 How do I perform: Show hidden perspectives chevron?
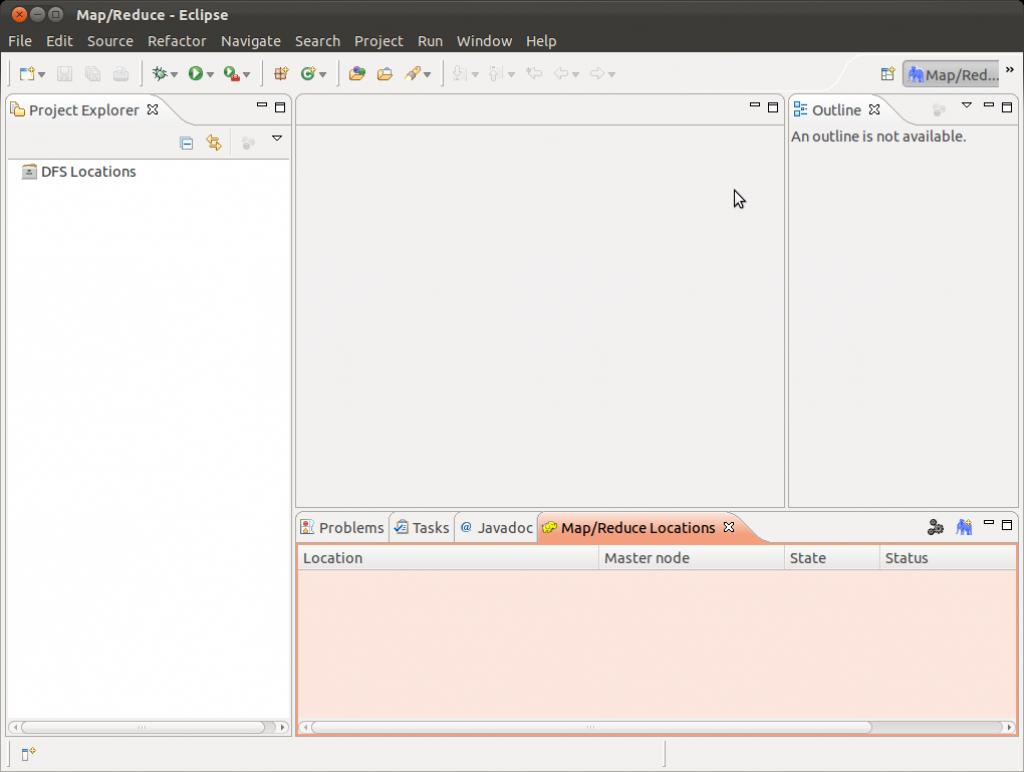click(1010, 69)
